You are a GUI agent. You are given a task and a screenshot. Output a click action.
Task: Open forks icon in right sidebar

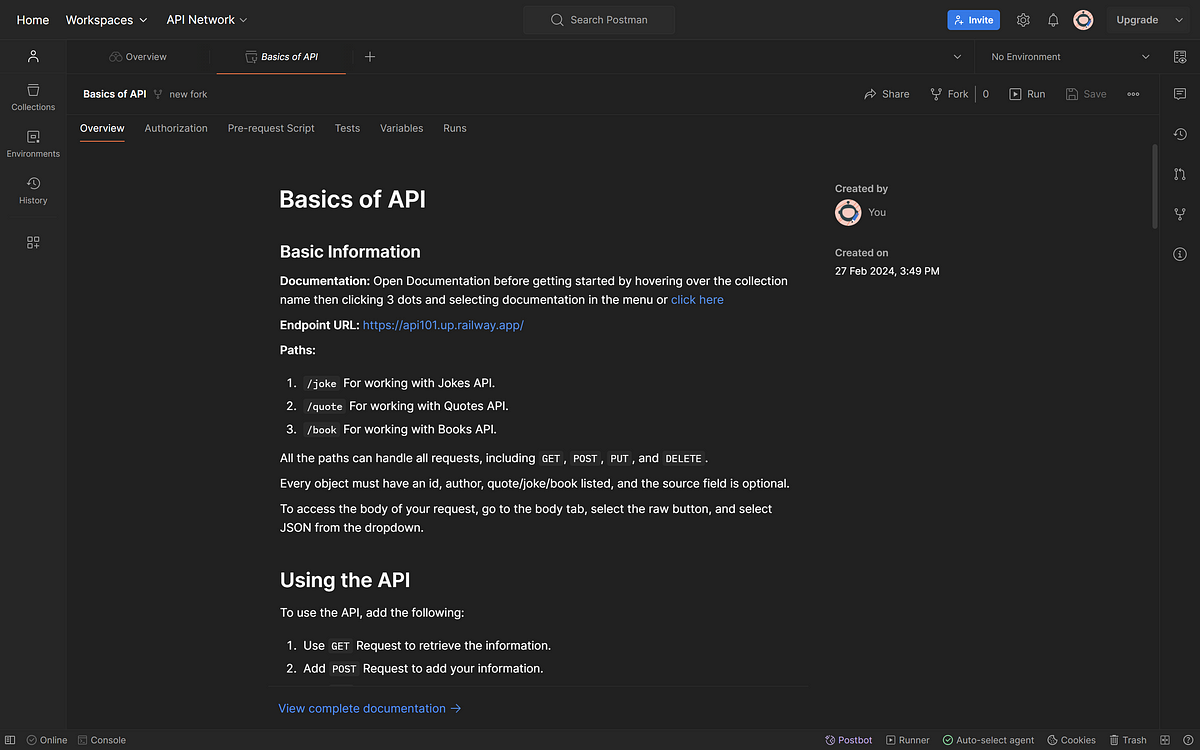(1180, 214)
